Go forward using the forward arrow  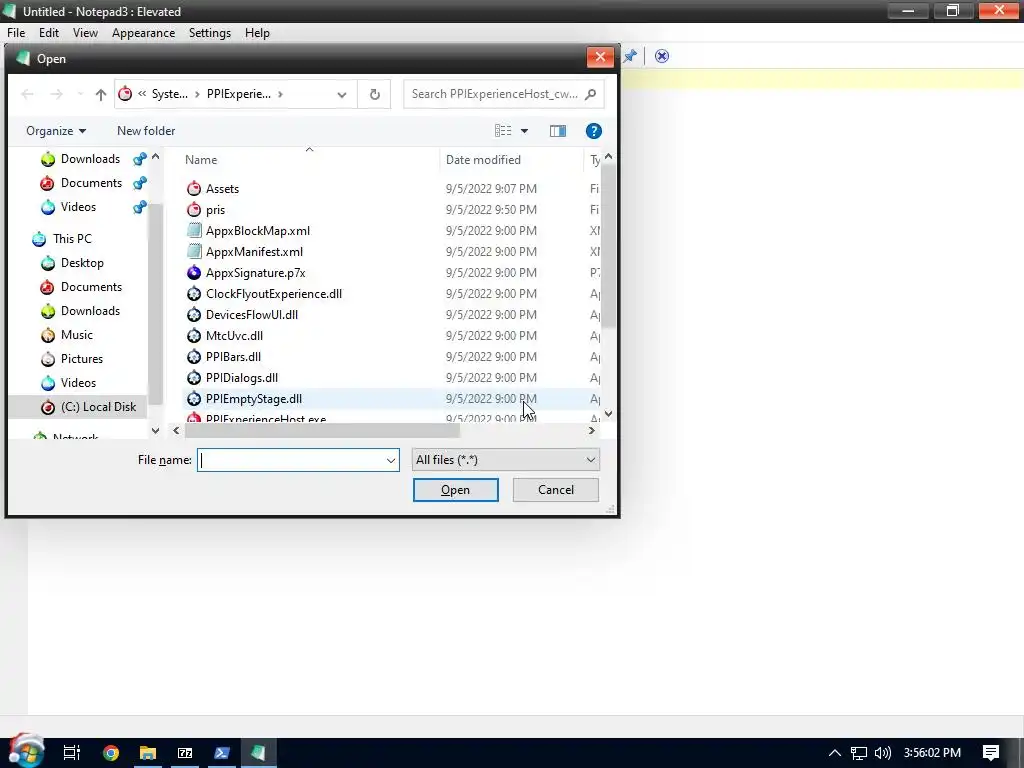pyautogui.click(x=57, y=94)
